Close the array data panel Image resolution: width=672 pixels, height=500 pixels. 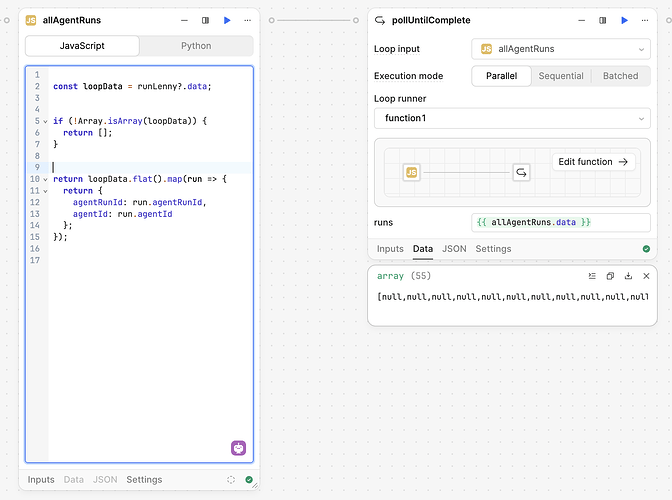pos(646,276)
